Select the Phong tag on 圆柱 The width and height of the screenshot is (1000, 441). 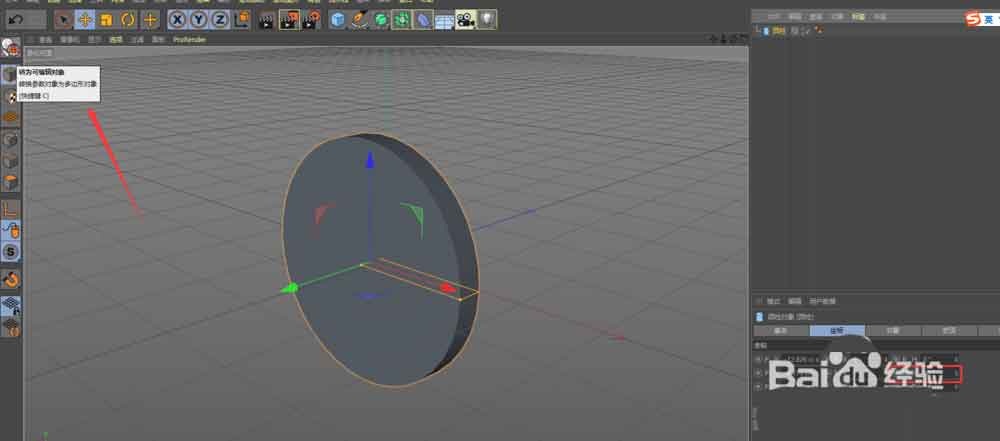pos(819,30)
